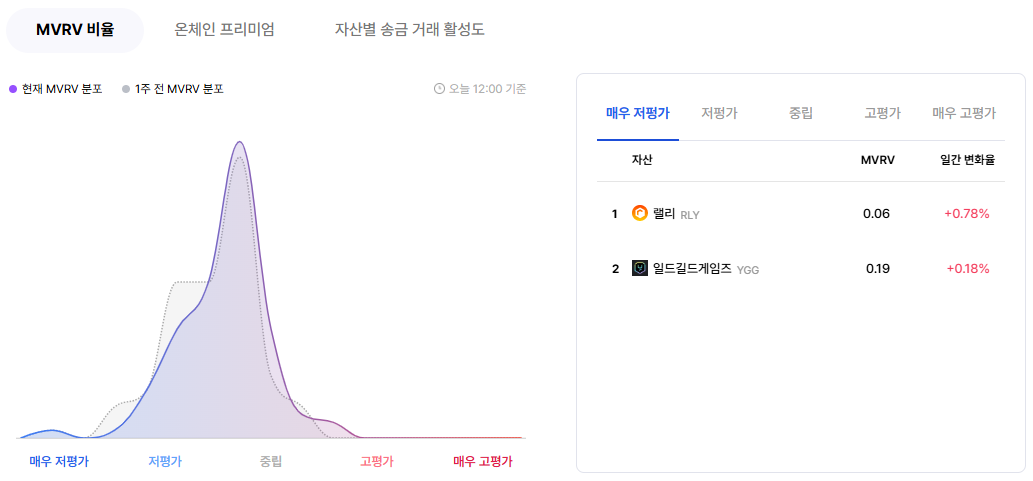Open the 자산별 송금 거래 활성도 tab
The image size is (1033, 481).
click(x=410, y=30)
